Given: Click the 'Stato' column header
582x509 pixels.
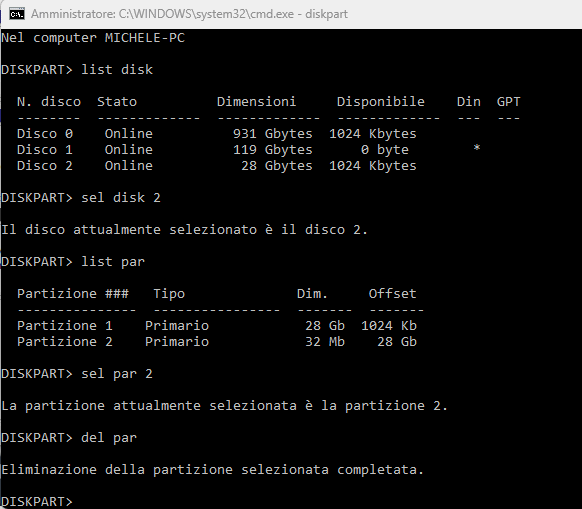Looking at the screenshot, I should [x=117, y=101].
